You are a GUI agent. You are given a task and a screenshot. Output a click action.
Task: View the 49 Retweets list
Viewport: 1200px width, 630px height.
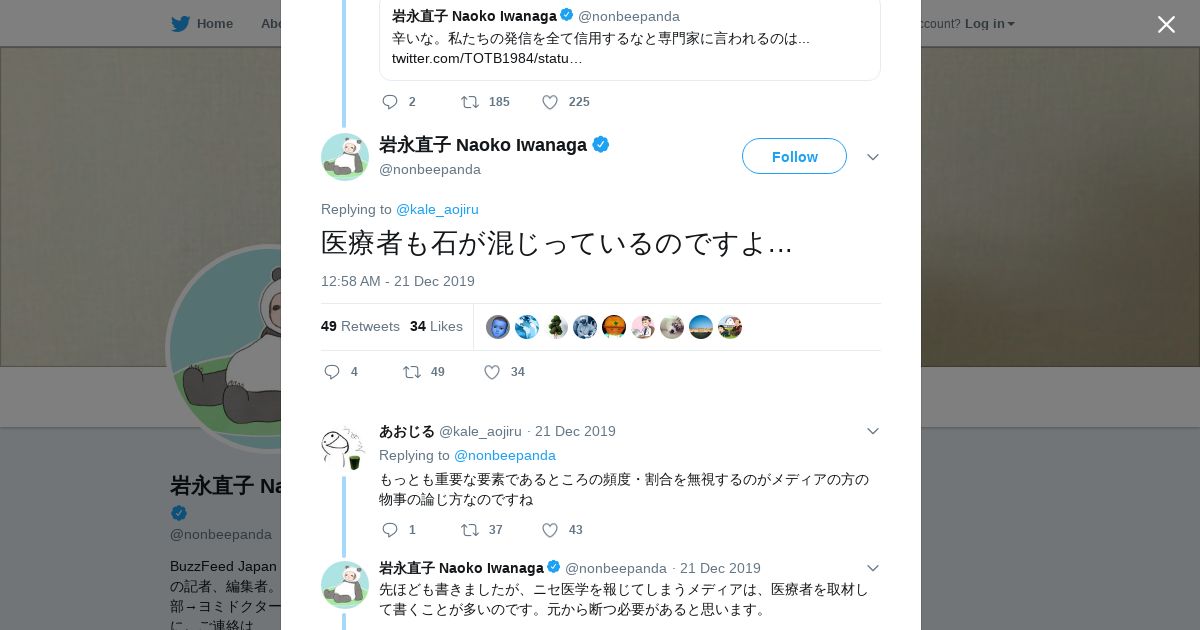(x=360, y=326)
